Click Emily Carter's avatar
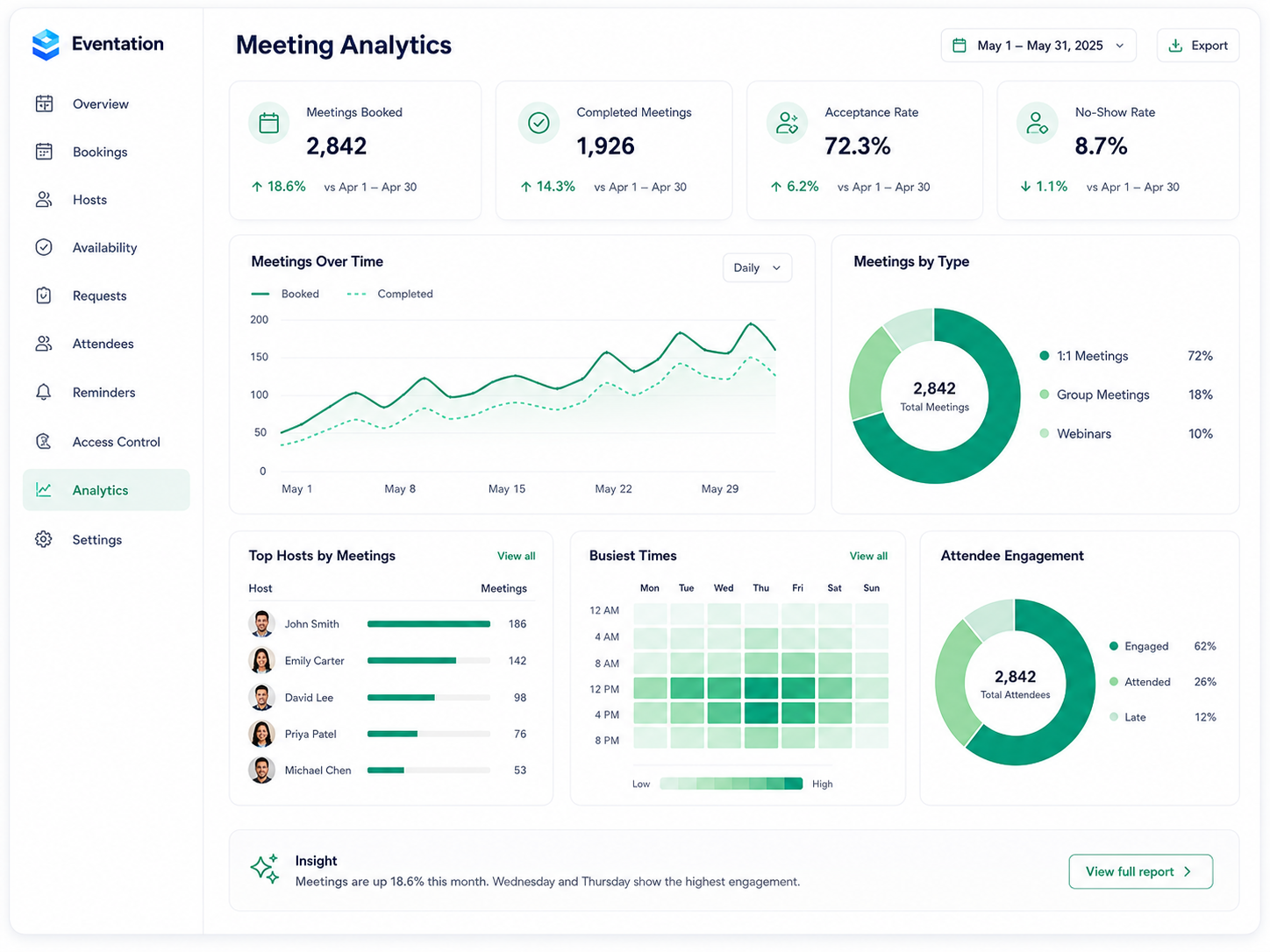Image resolution: width=1270 pixels, height=952 pixels. tap(261, 660)
